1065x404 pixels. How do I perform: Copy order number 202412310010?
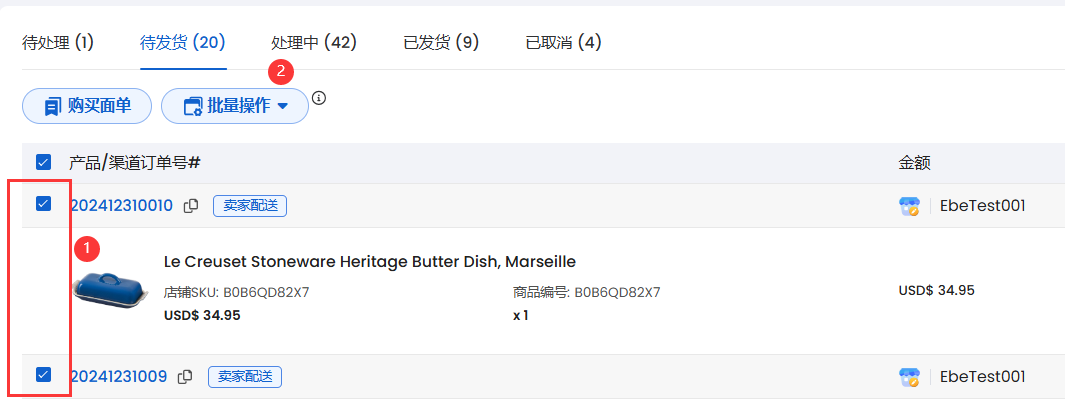(x=192, y=206)
